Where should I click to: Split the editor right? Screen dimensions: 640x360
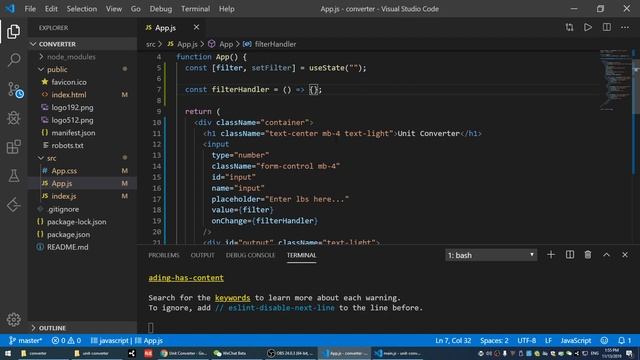607,27
